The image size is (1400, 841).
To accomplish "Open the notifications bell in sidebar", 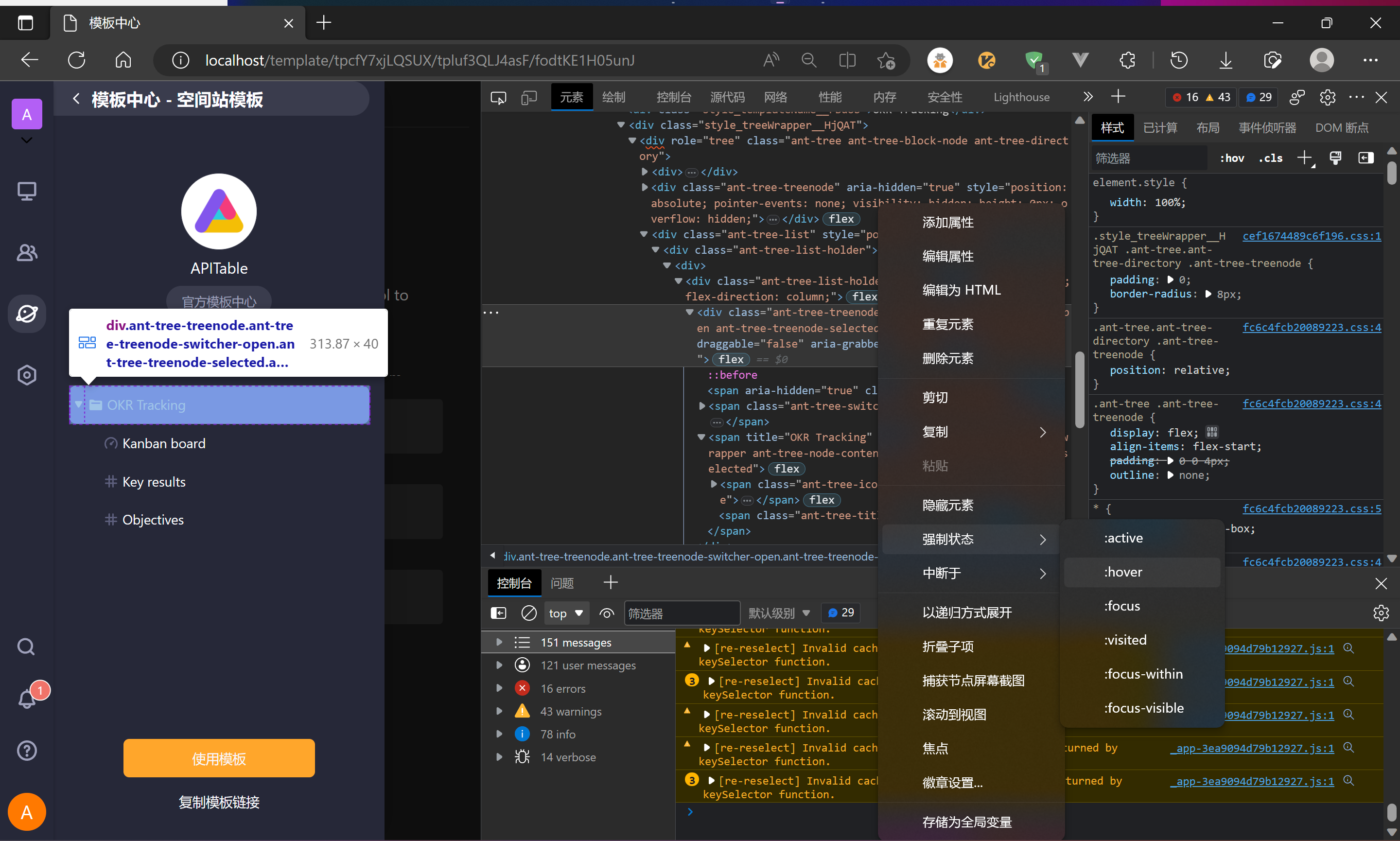I will 27,700.
